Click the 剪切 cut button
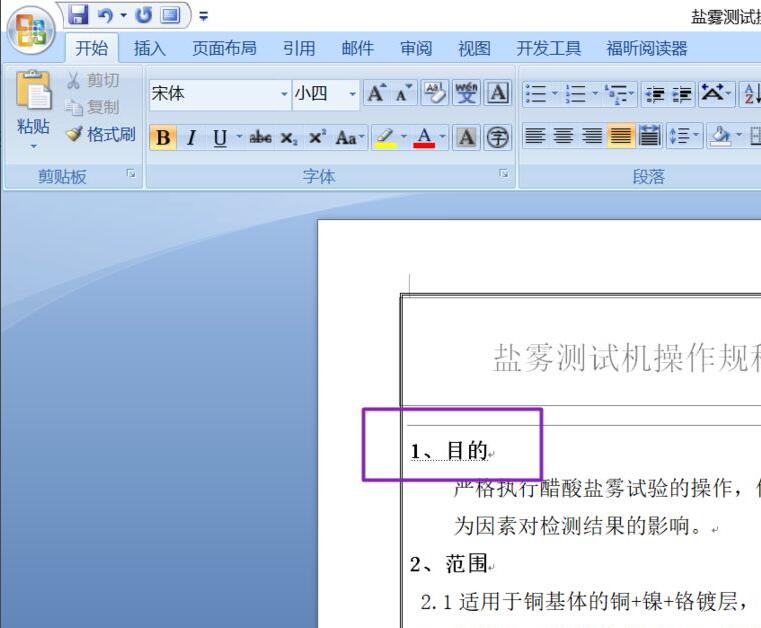761x628 pixels. click(x=93, y=80)
